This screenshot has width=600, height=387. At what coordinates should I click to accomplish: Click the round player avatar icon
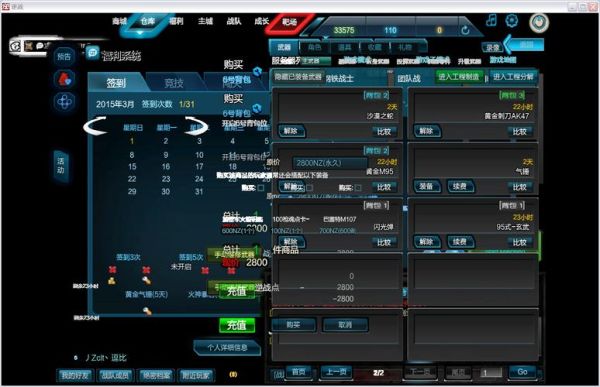[x=539, y=23]
